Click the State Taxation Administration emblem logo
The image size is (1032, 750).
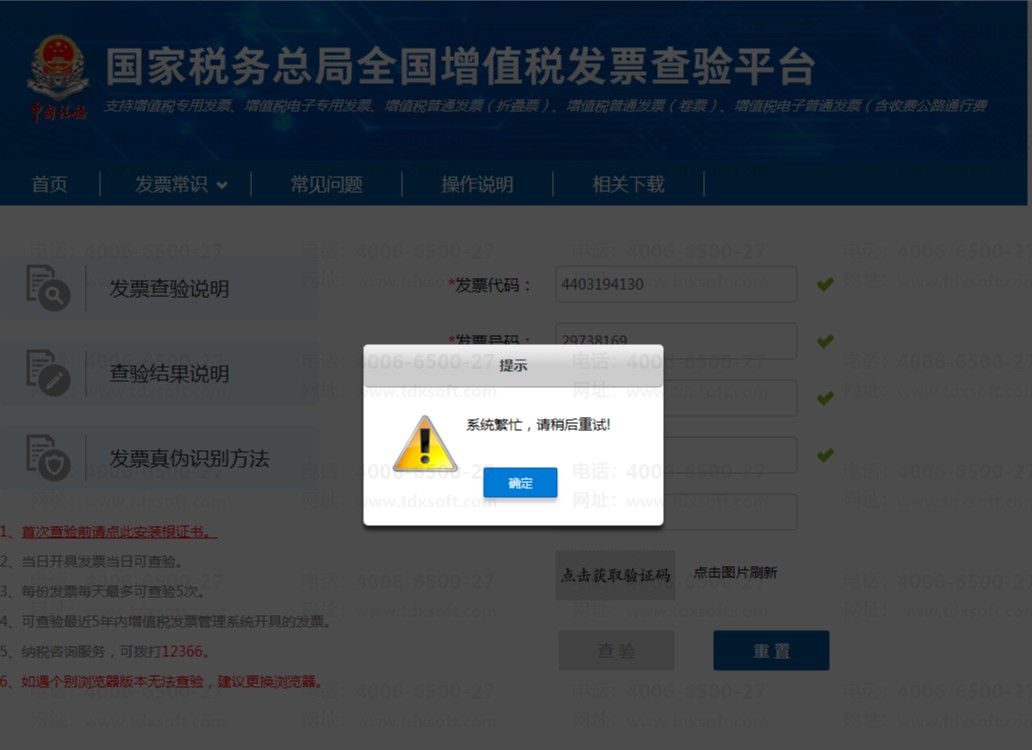tap(58, 78)
